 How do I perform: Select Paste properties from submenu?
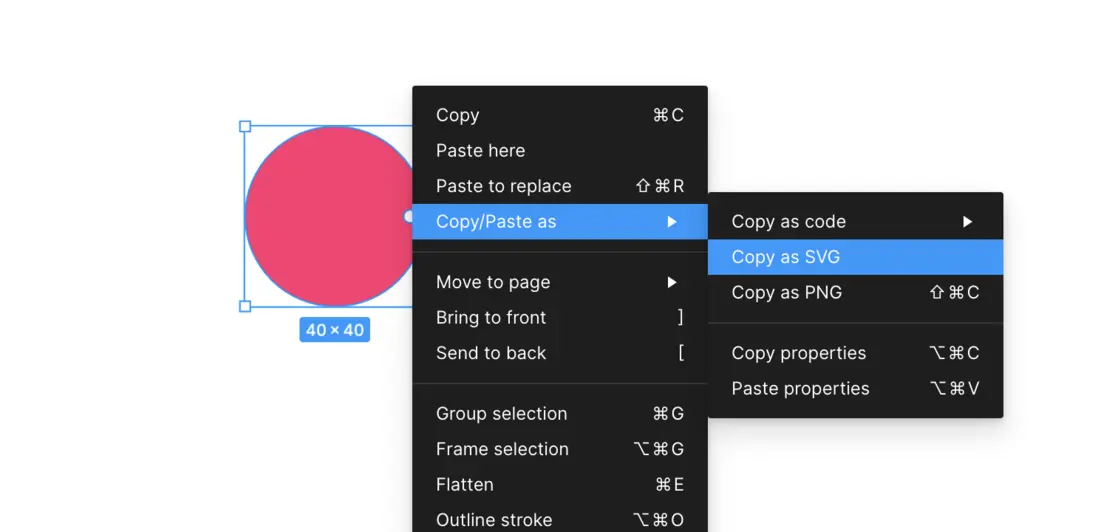pyautogui.click(x=801, y=389)
